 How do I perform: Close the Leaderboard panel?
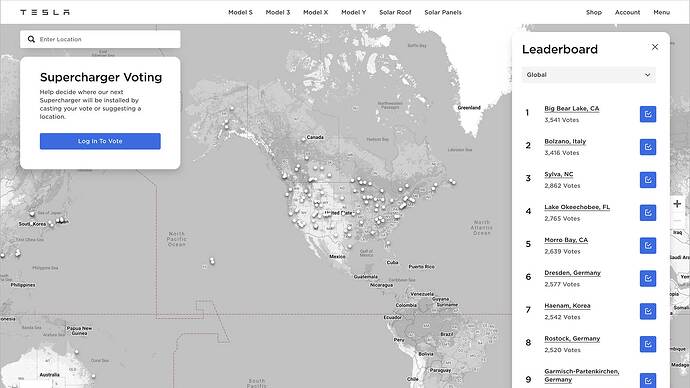[655, 47]
